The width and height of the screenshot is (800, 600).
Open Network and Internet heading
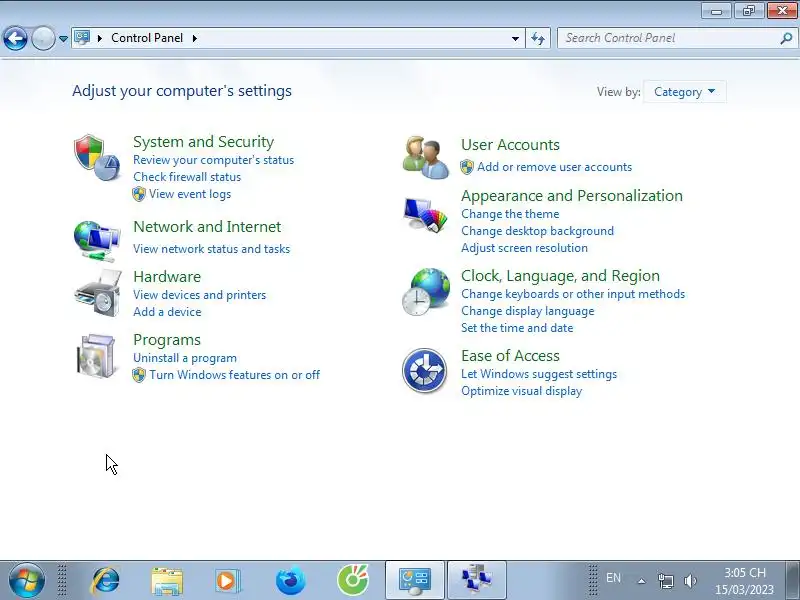207,227
